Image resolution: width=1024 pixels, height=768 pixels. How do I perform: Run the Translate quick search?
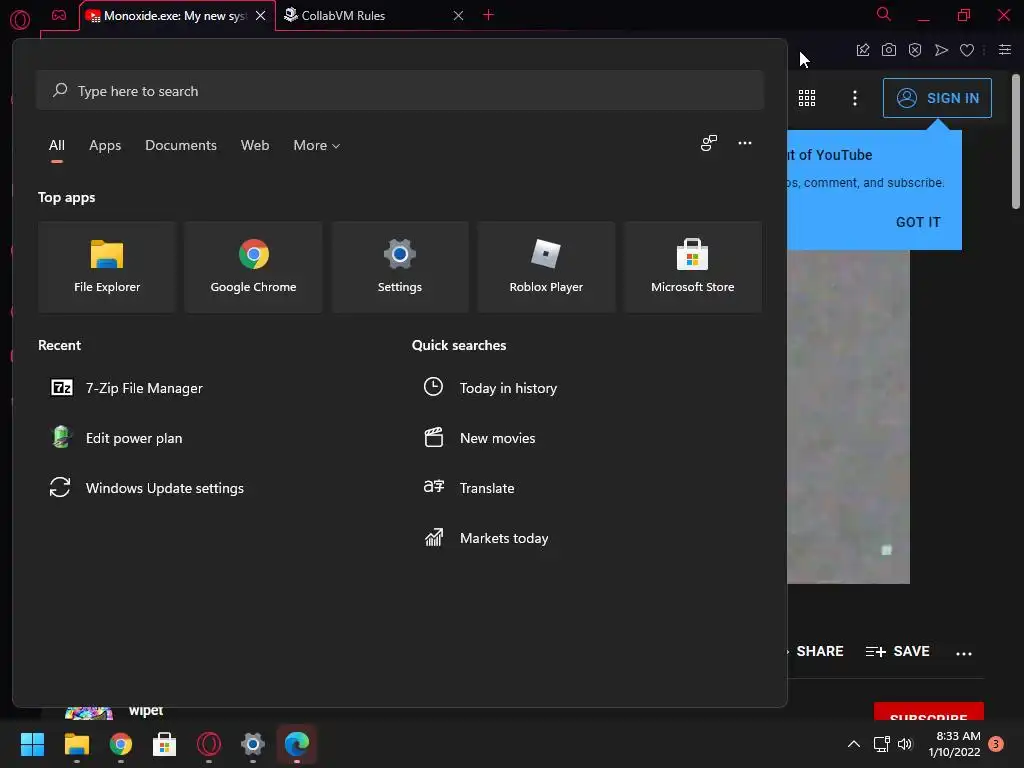click(x=469, y=488)
